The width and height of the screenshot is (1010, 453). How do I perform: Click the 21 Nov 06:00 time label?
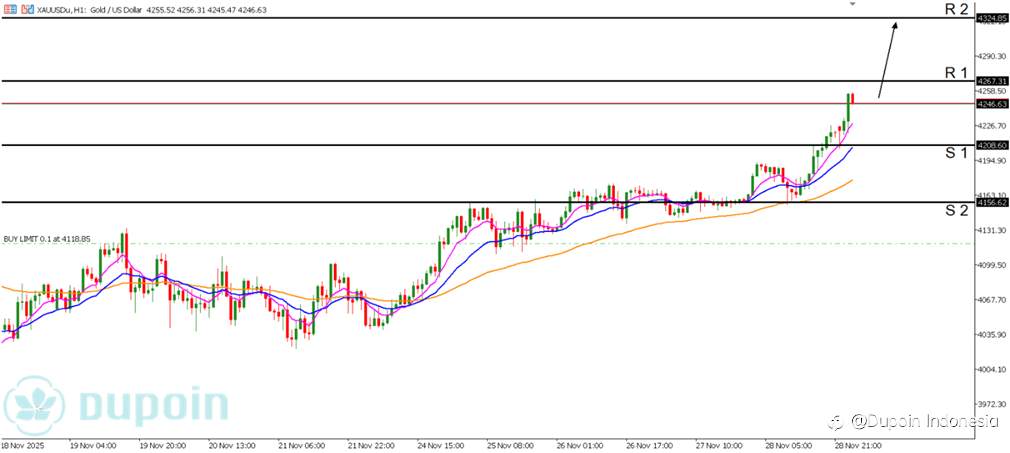301,445
